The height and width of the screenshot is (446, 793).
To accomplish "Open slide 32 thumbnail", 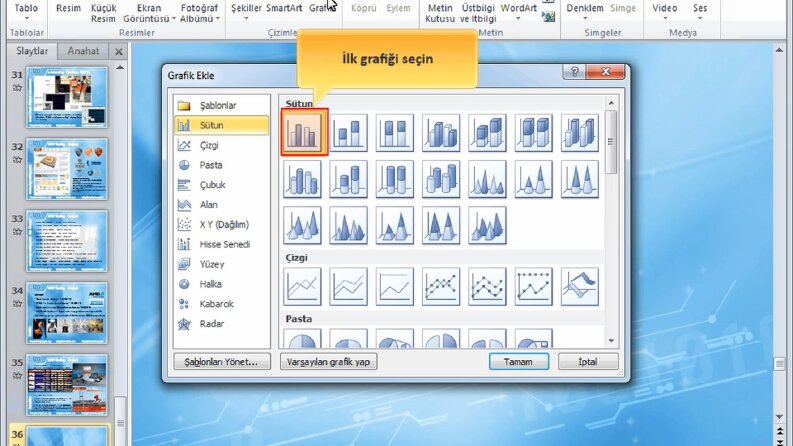I will click(66, 169).
